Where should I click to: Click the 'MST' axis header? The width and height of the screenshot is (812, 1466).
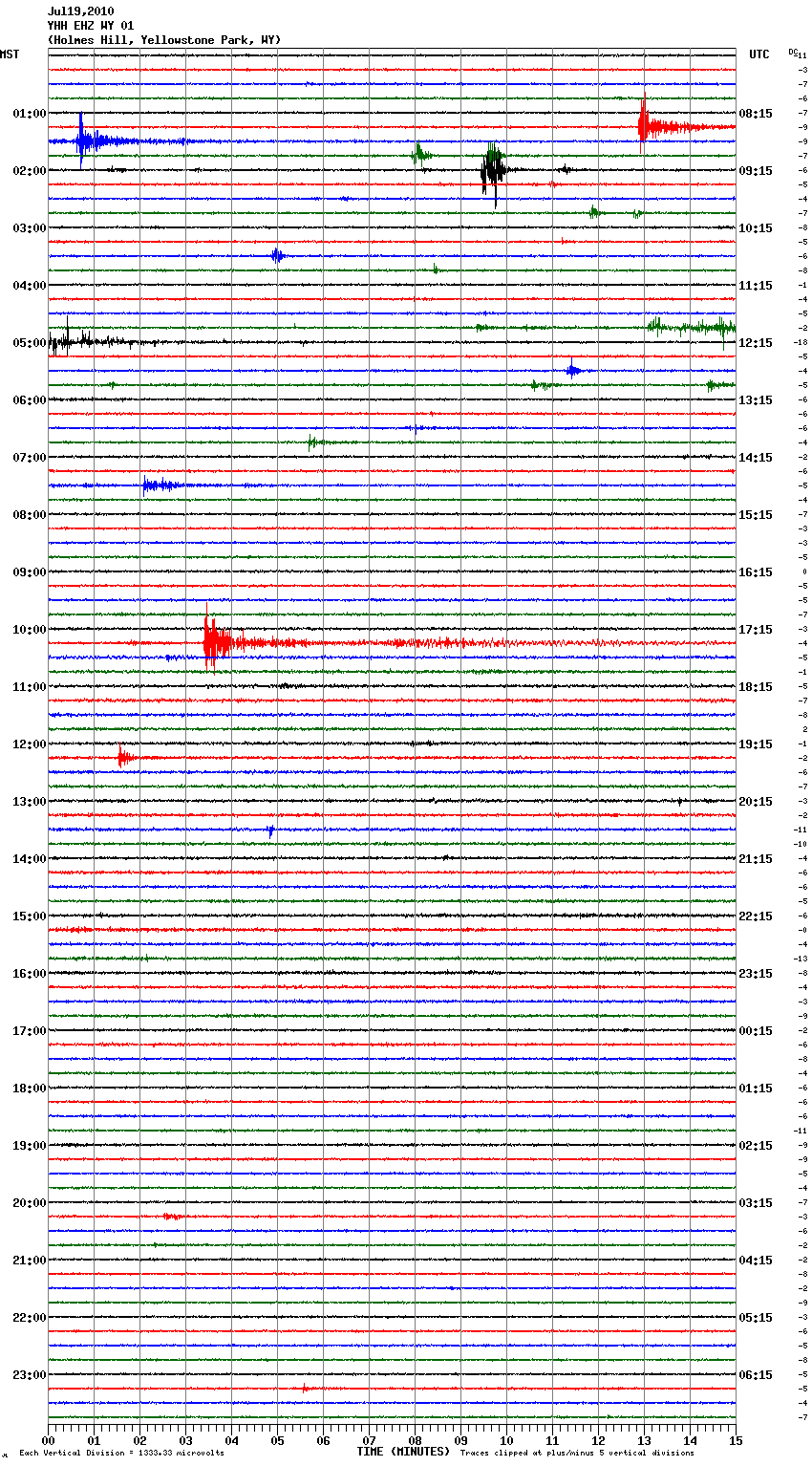pyautogui.click(x=10, y=54)
